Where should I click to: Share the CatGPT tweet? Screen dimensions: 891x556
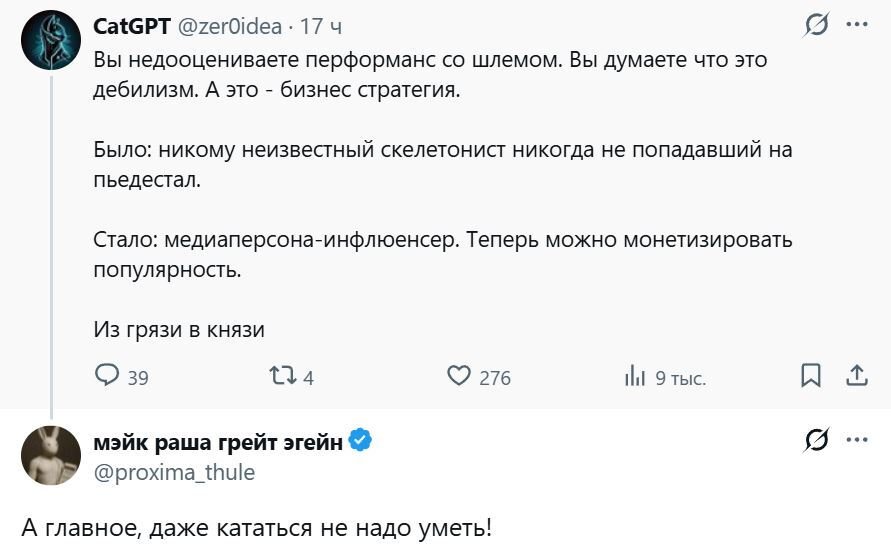857,376
